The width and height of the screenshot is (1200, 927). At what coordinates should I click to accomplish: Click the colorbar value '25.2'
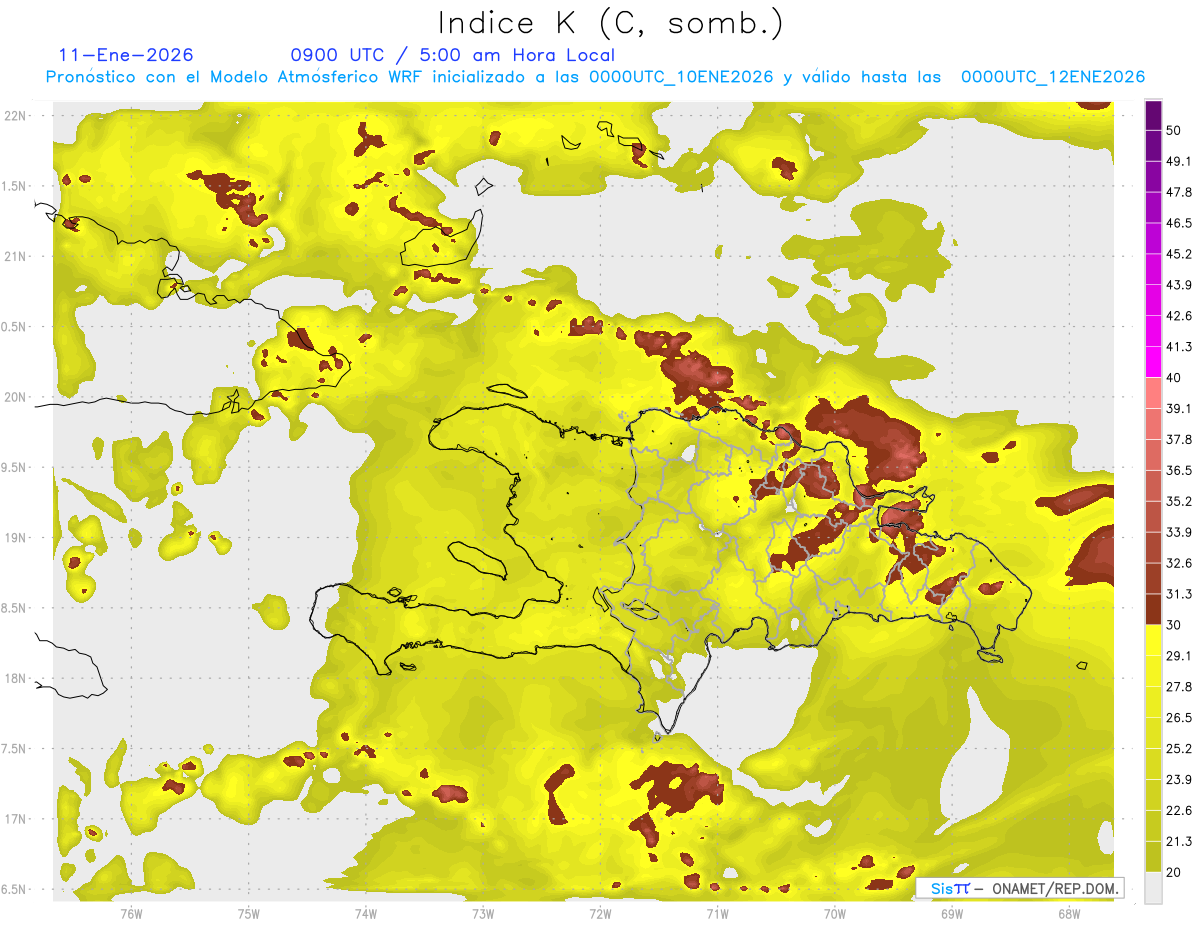click(1179, 749)
